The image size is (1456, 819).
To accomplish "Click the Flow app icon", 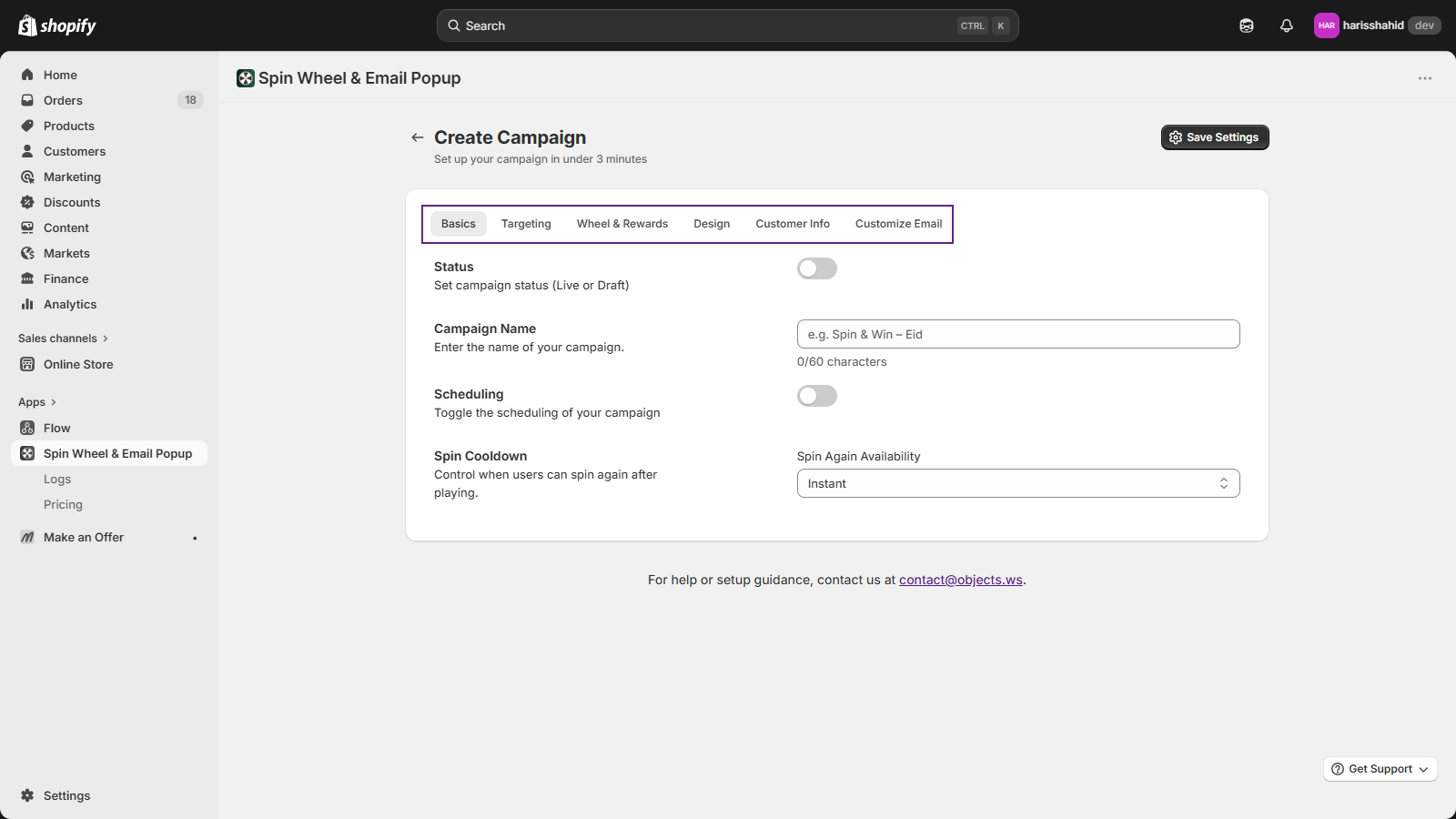I will (27, 428).
